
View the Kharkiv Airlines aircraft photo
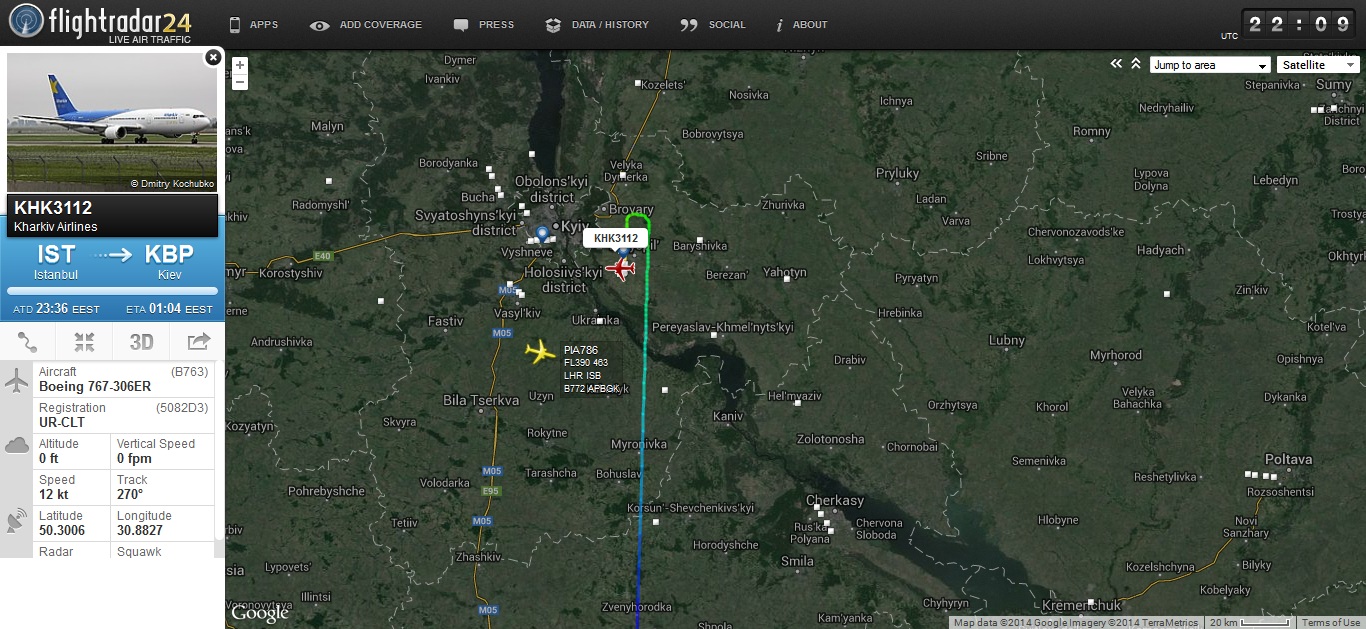[112, 123]
